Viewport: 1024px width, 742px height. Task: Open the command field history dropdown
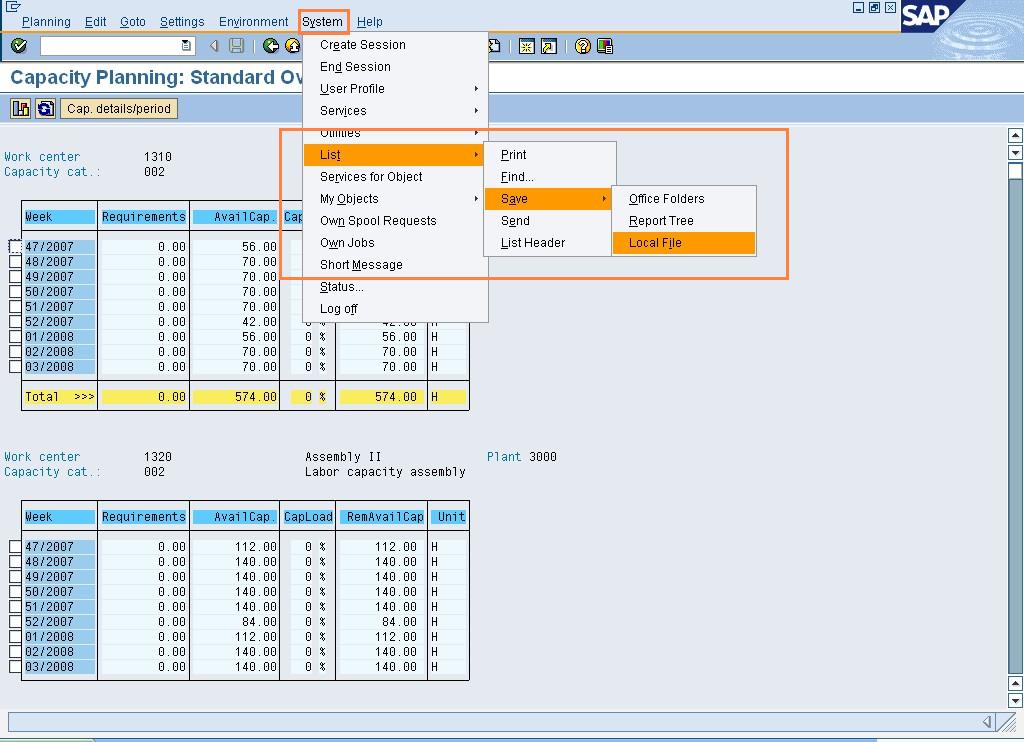pyautogui.click(x=186, y=46)
